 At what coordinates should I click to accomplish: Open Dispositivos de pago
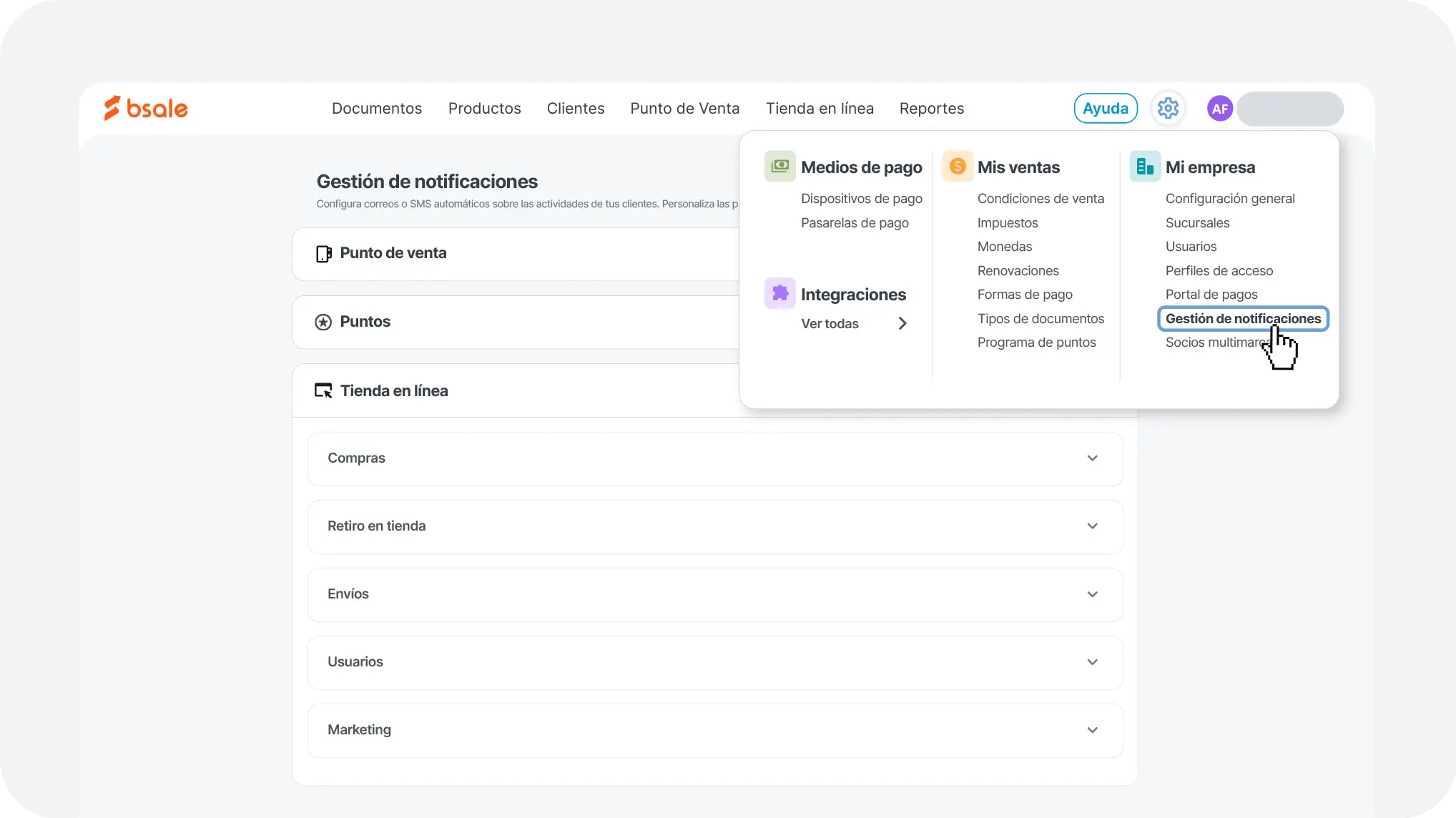862,199
